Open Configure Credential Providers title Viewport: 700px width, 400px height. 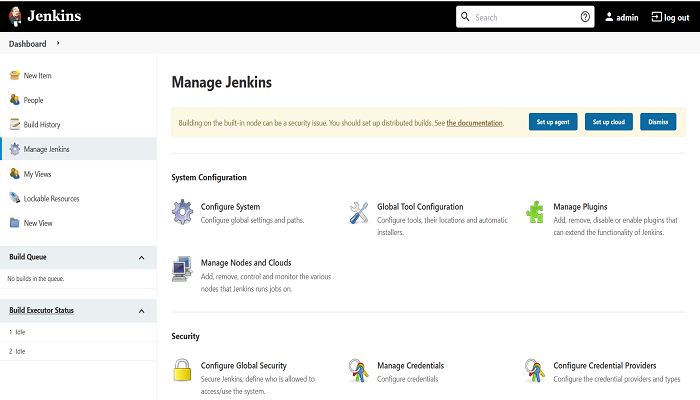coord(605,366)
